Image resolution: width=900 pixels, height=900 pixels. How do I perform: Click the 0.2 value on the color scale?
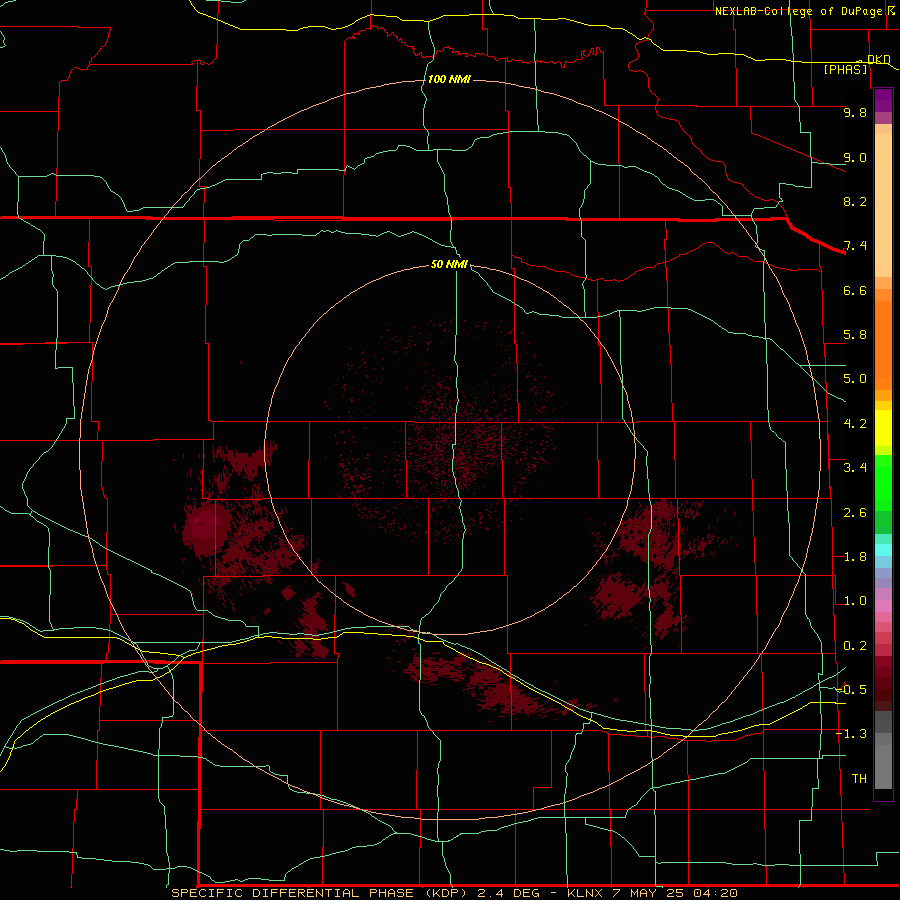855,646
